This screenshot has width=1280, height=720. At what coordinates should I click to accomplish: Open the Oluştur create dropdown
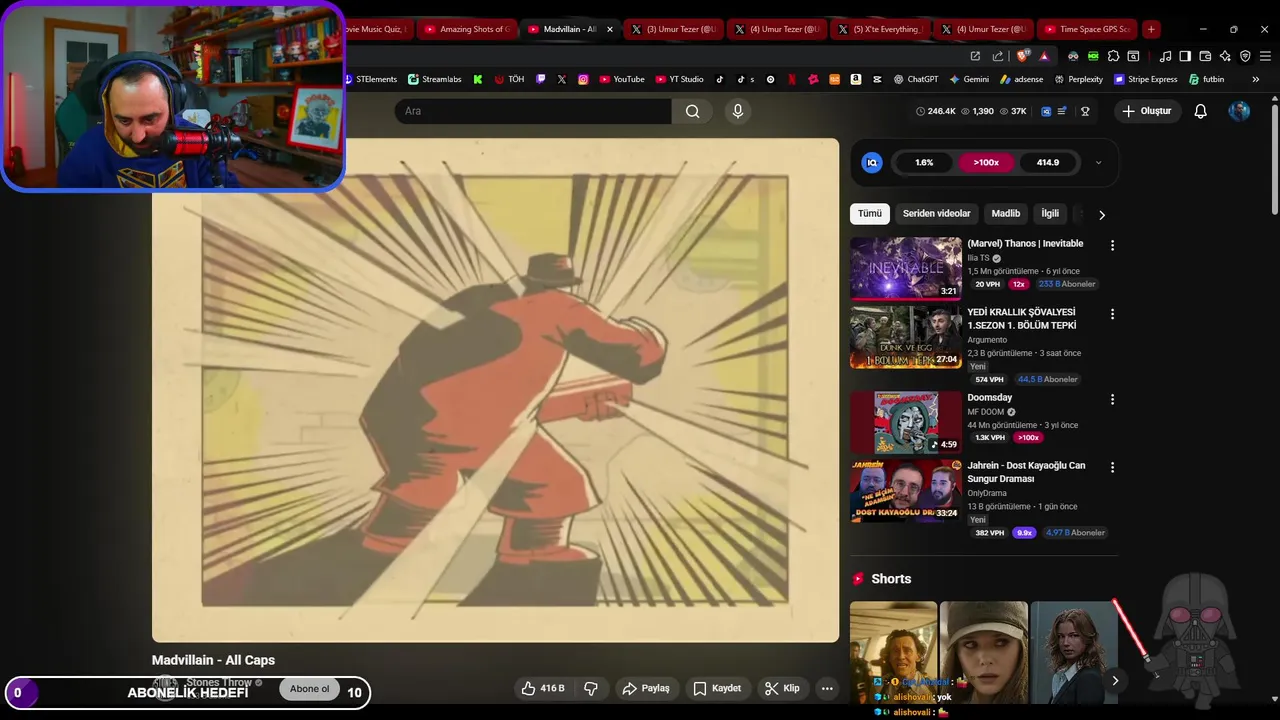tap(1147, 111)
